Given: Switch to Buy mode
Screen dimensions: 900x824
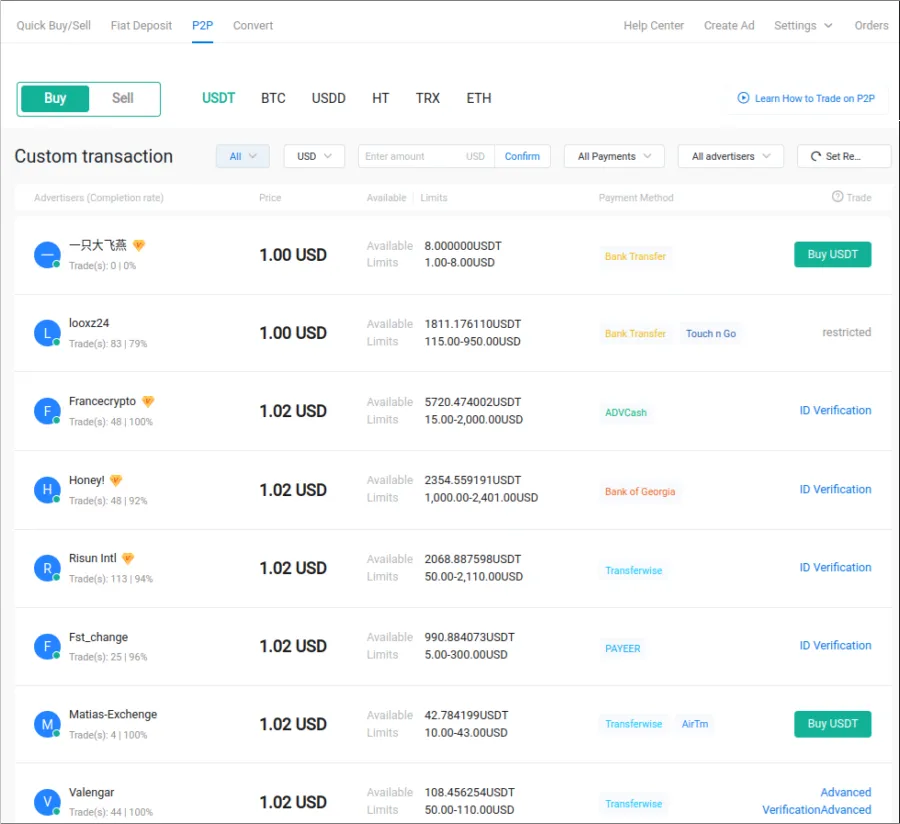Looking at the screenshot, I should (x=55, y=98).
